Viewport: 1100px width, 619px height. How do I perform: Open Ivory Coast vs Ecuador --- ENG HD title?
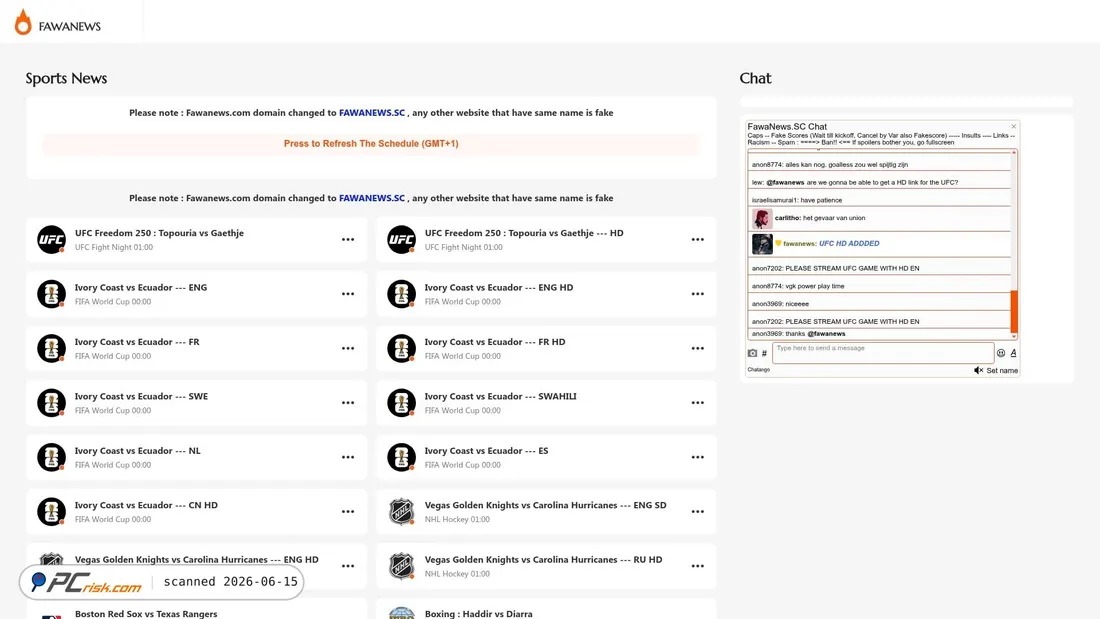499,287
